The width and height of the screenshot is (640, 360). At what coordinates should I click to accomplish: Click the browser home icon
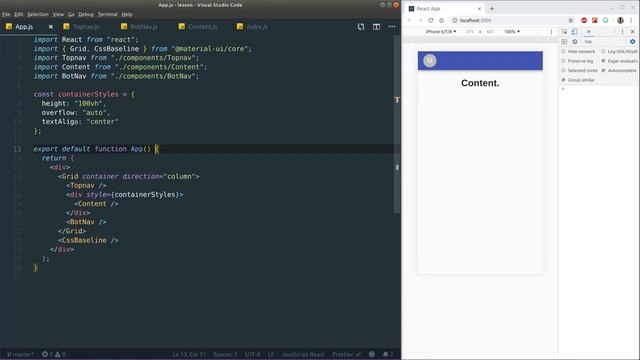441,20
